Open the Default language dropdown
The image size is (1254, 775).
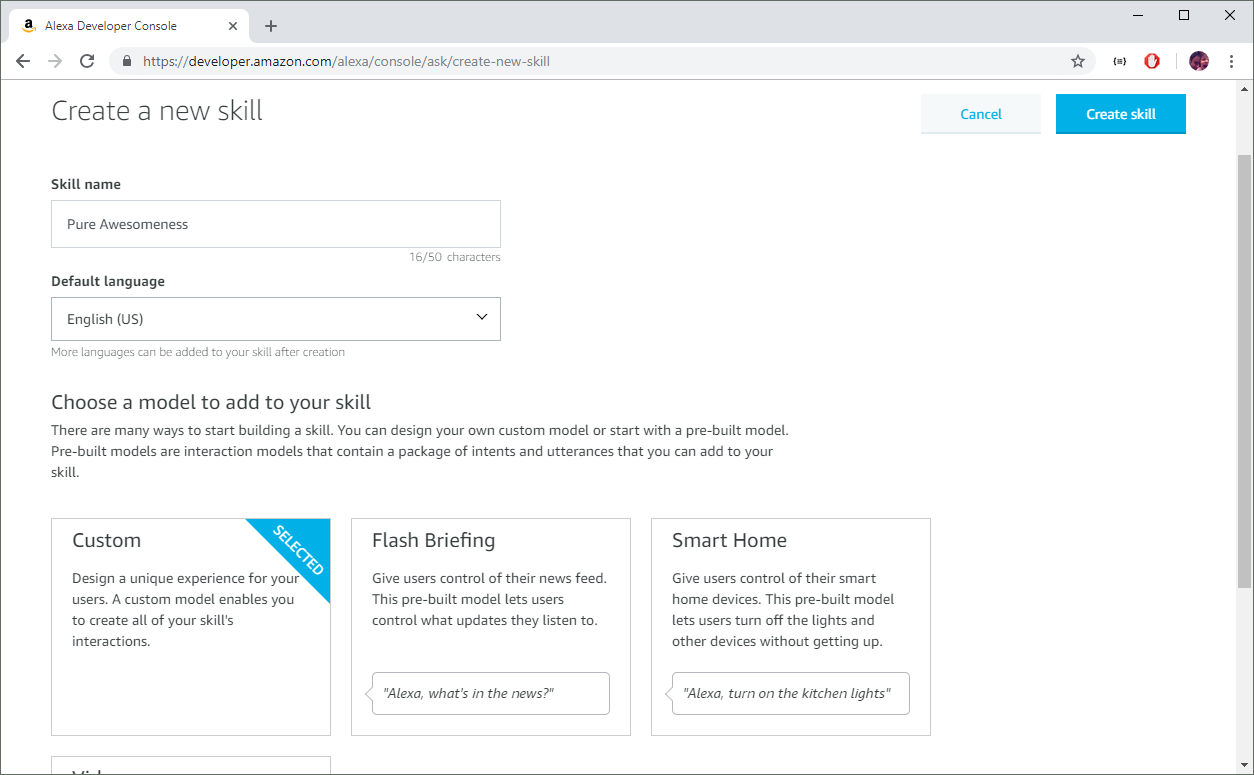pyautogui.click(x=276, y=319)
